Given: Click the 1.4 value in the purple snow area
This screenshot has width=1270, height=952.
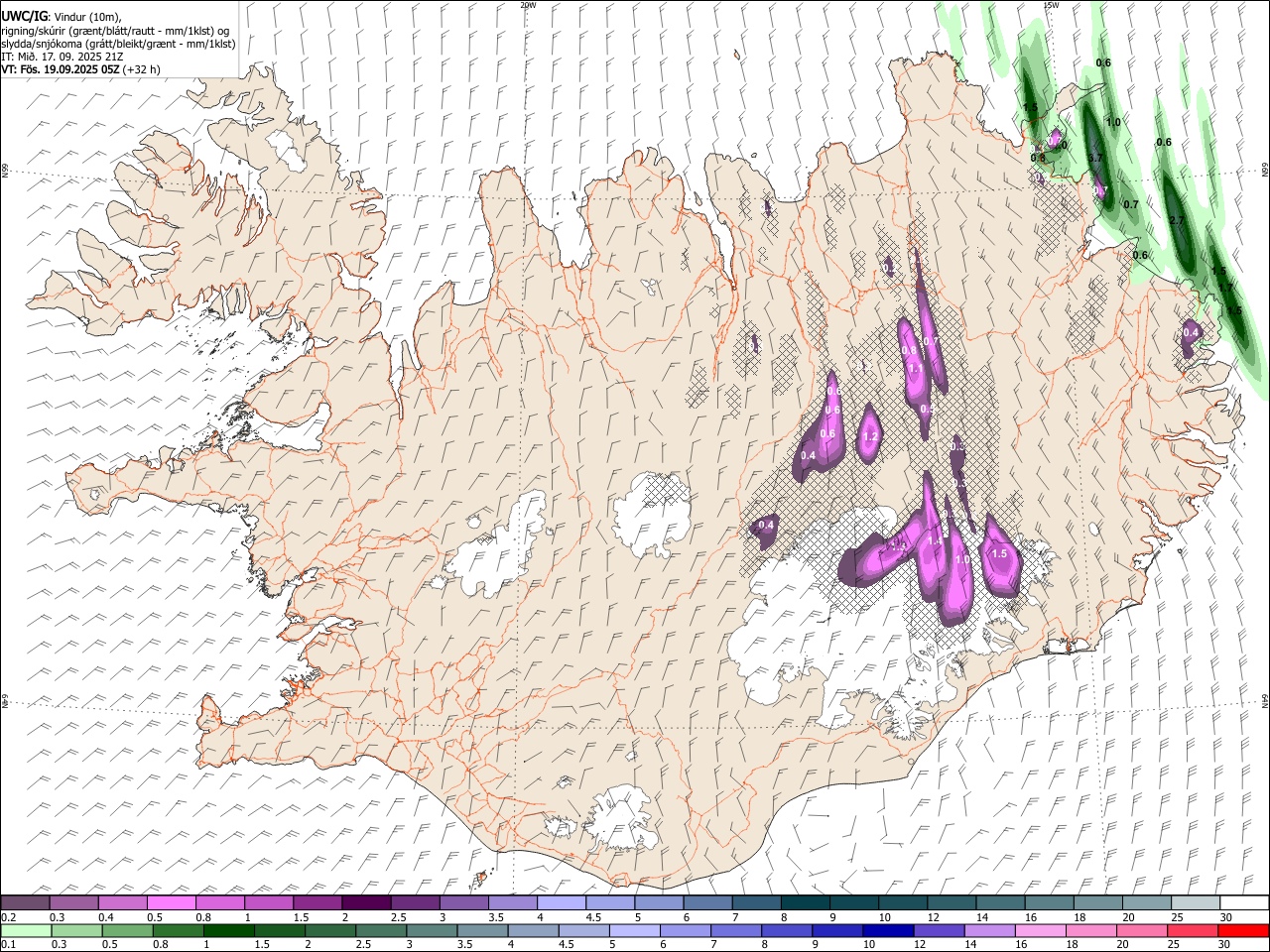Looking at the screenshot, I should coord(935,541).
